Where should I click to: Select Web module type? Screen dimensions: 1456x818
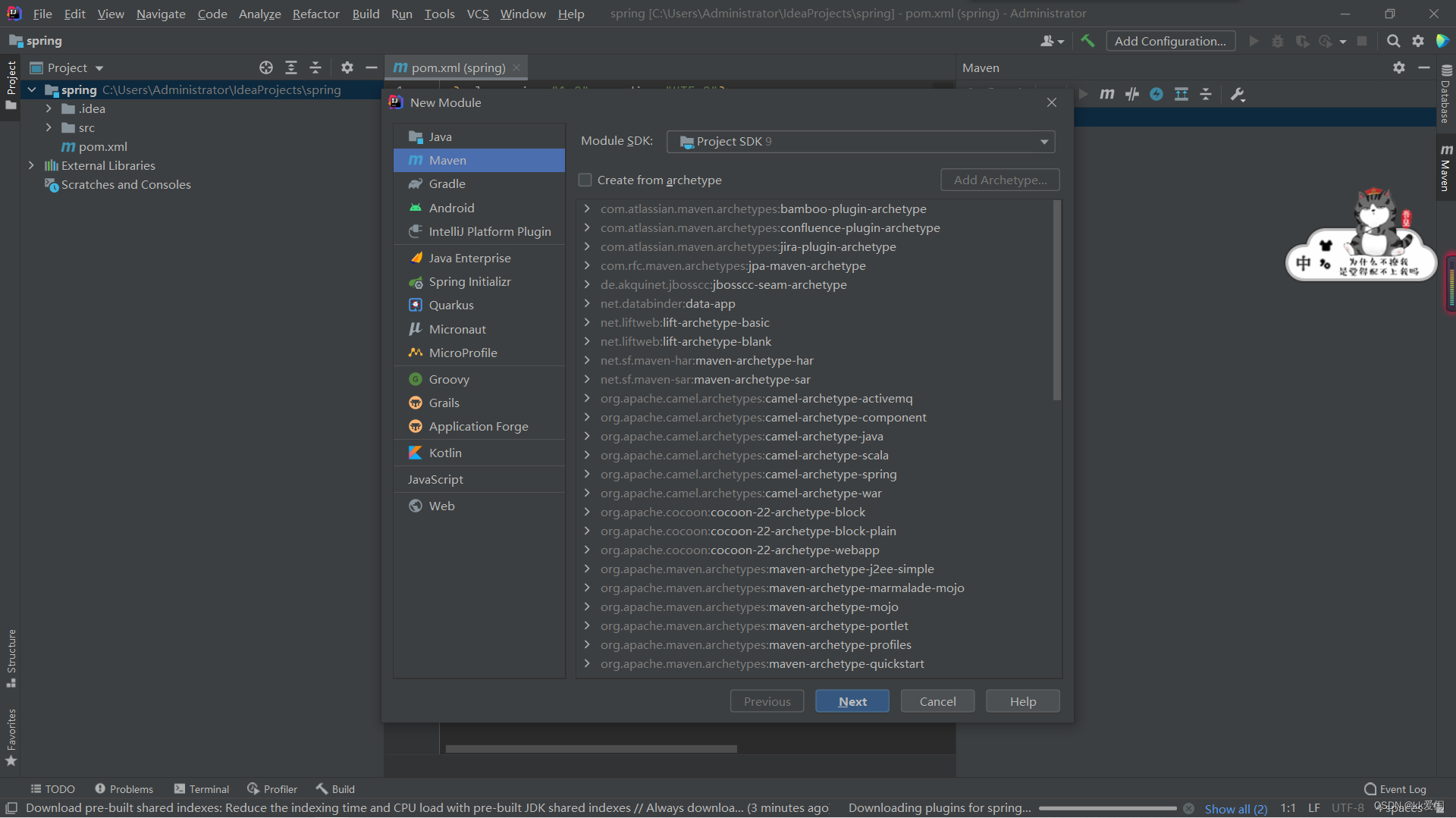pyautogui.click(x=479, y=506)
